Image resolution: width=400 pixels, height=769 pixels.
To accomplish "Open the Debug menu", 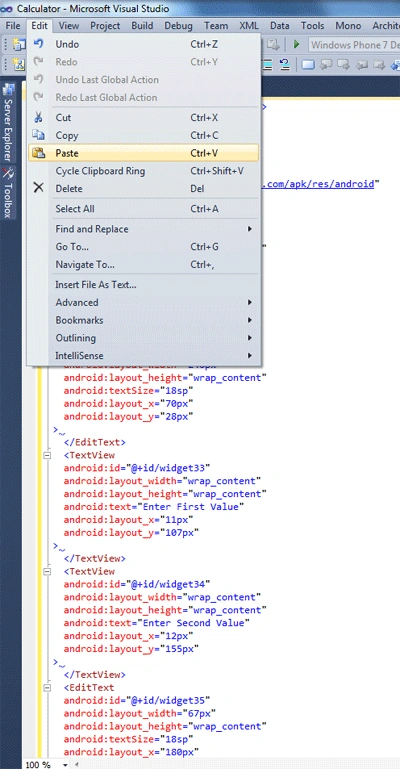I will 178,26.
